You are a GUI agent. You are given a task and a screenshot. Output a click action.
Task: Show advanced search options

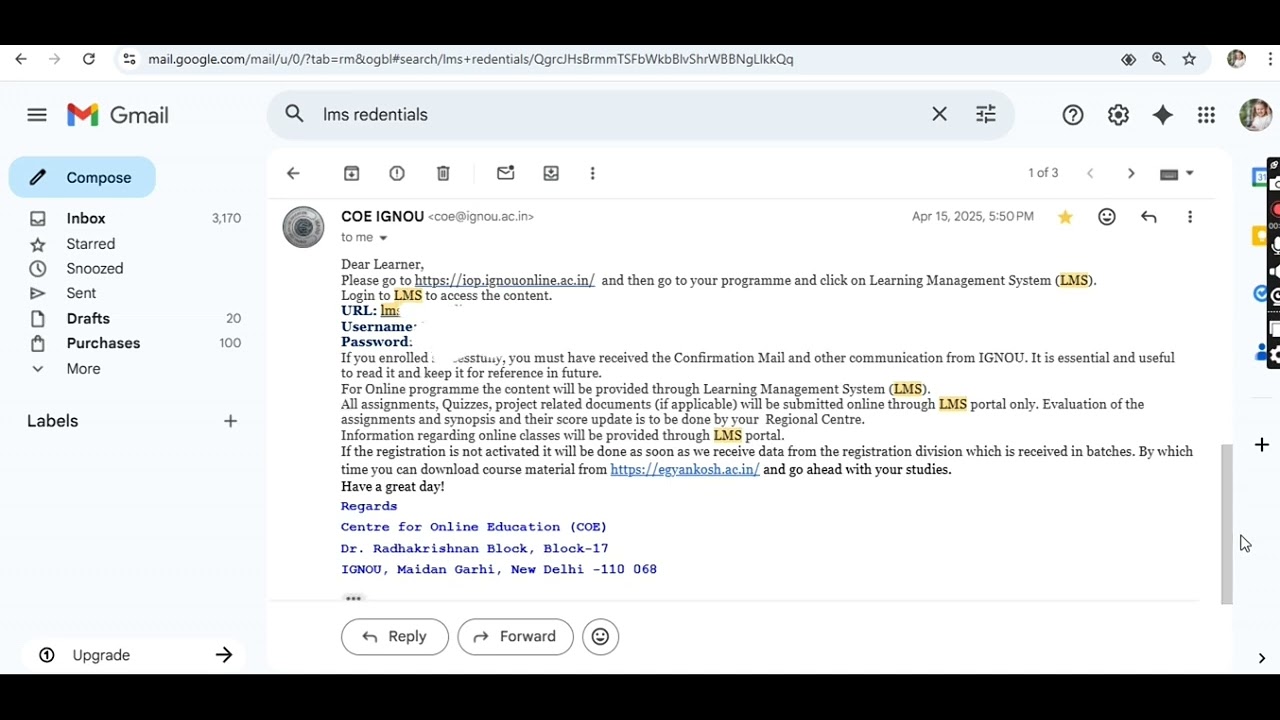[986, 114]
